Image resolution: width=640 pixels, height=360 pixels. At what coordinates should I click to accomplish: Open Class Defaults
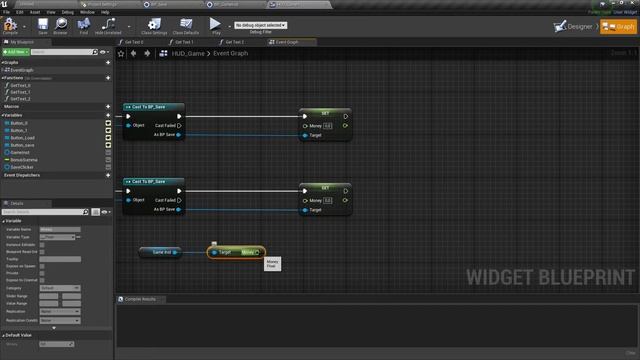pos(186,26)
